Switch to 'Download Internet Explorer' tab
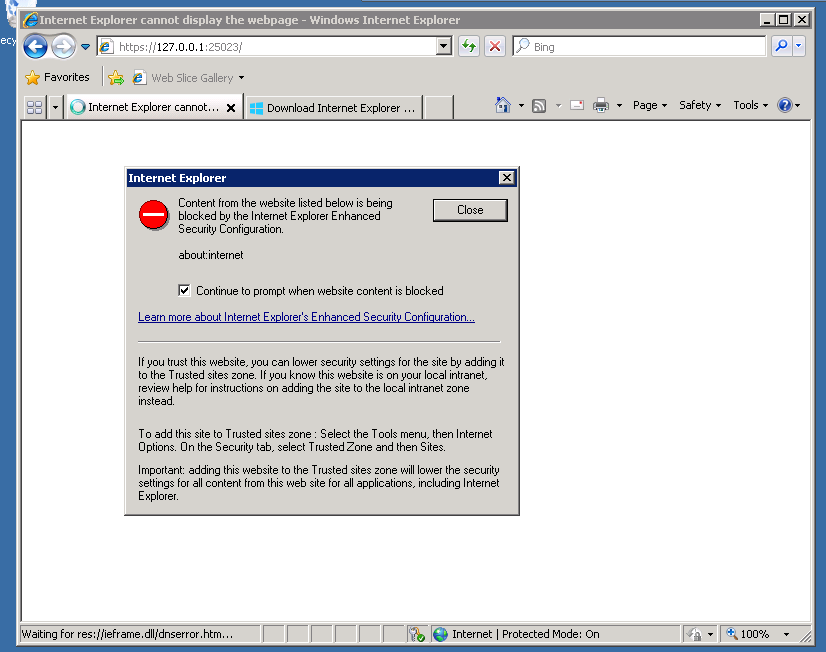The height and width of the screenshot is (652, 826). point(334,108)
